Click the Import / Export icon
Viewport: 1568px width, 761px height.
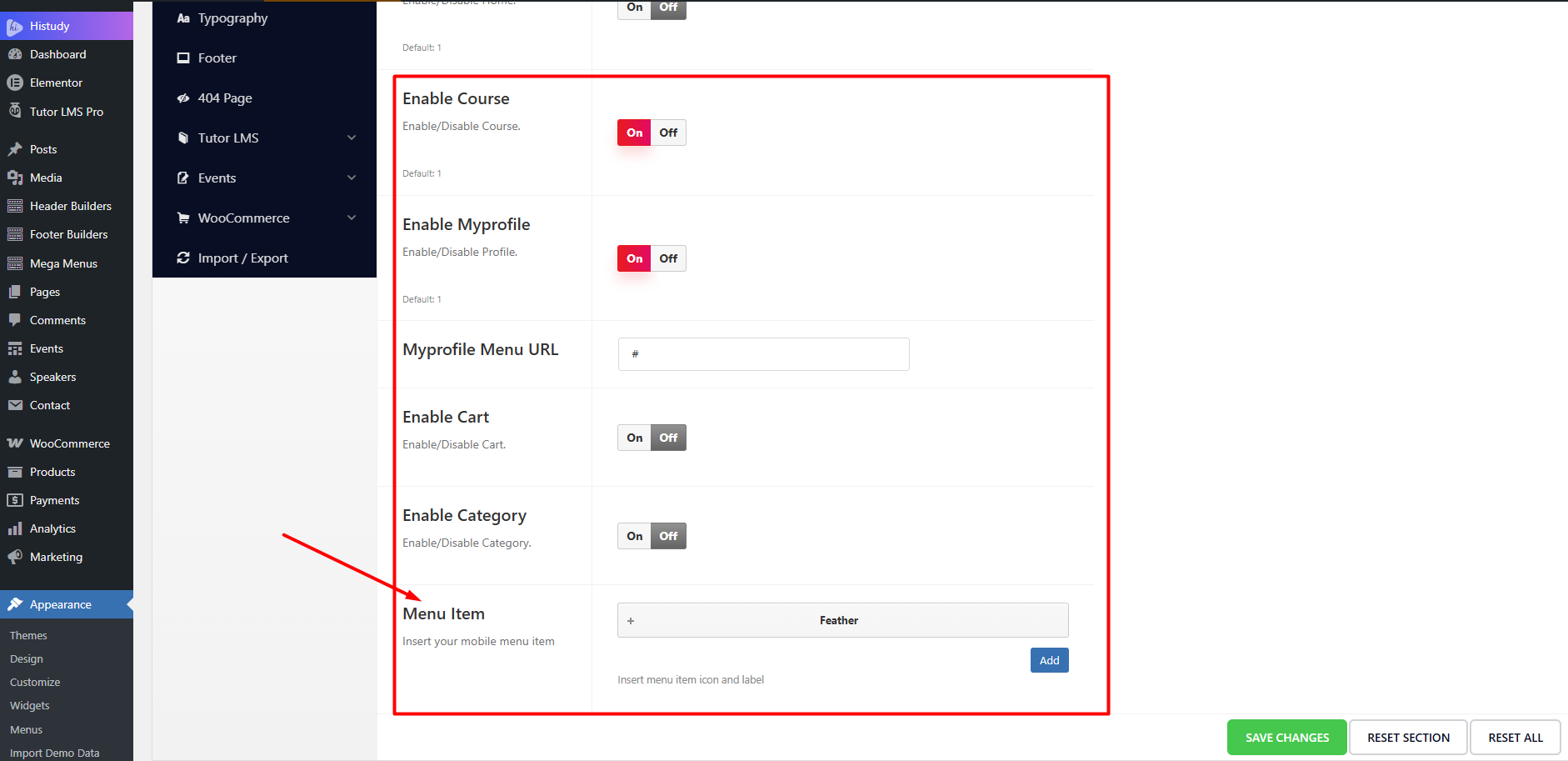pos(183,258)
